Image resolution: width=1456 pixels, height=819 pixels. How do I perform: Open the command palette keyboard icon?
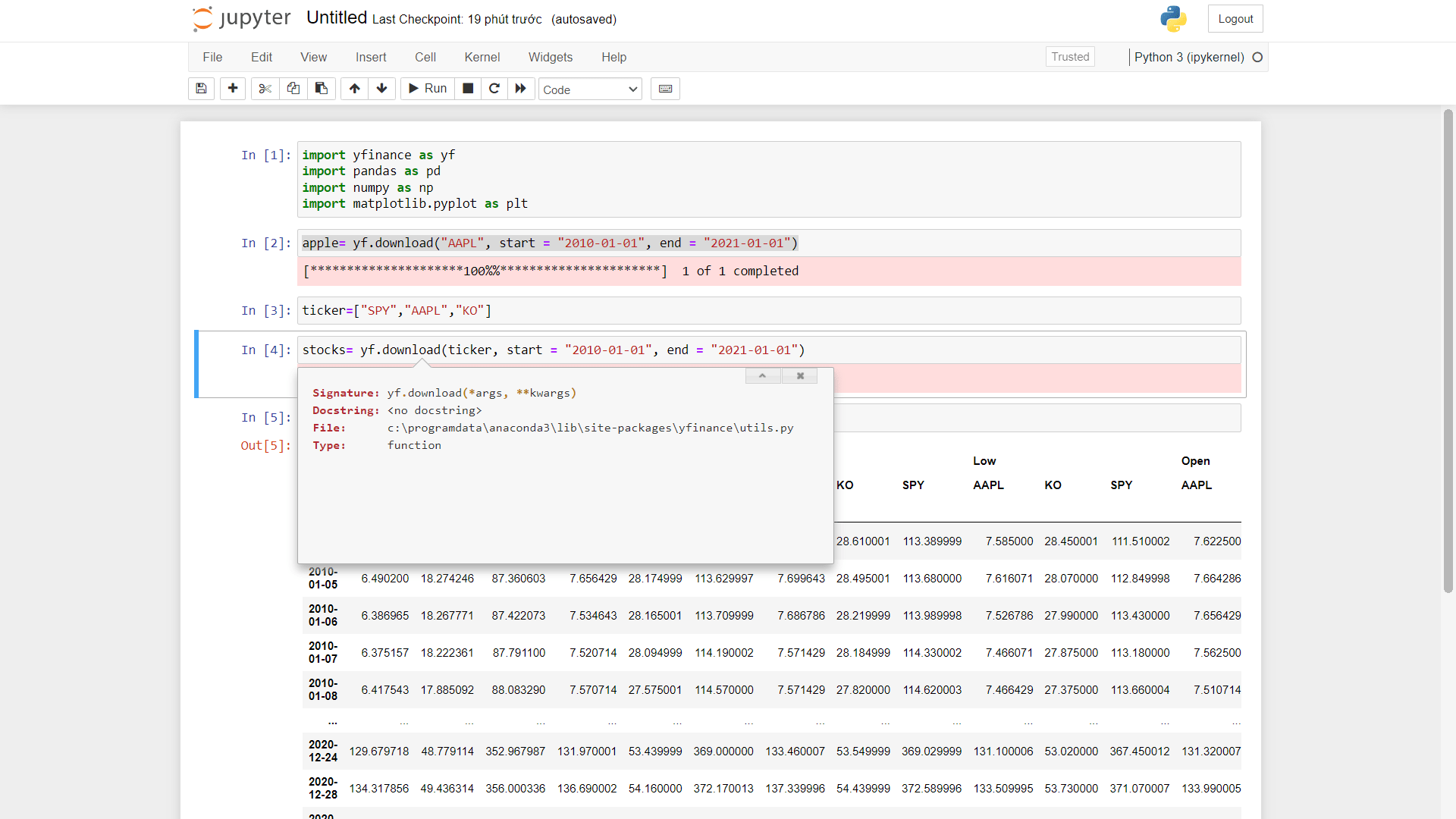pyautogui.click(x=665, y=89)
